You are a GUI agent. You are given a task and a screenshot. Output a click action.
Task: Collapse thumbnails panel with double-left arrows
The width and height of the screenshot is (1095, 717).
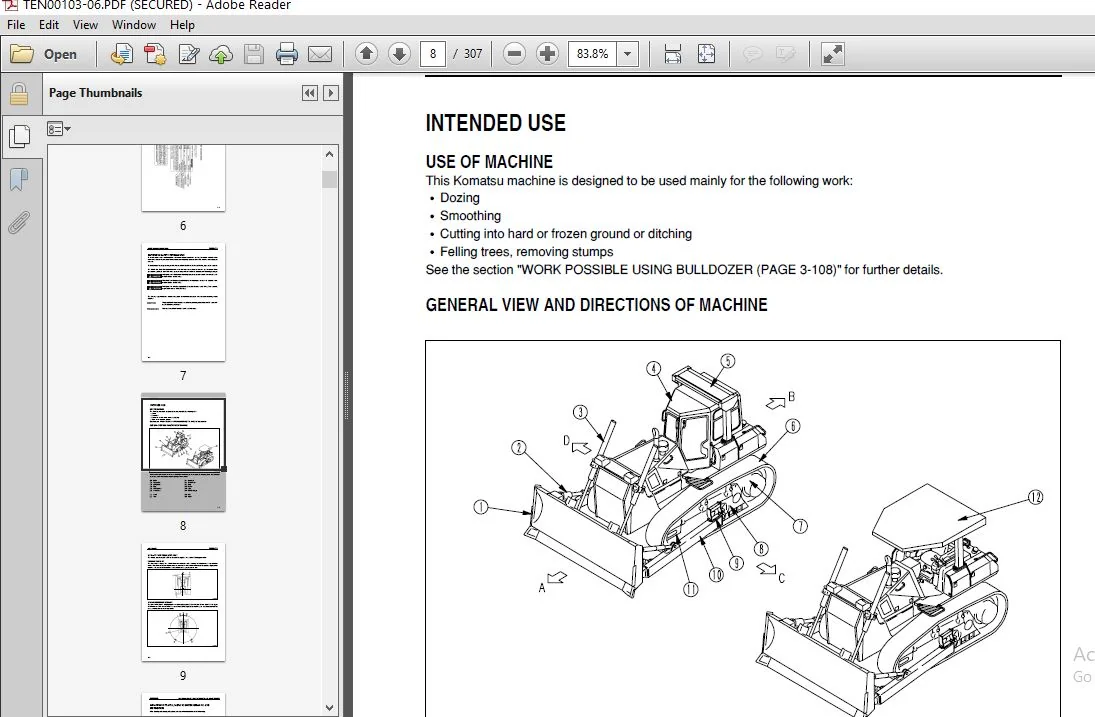(x=310, y=93)
